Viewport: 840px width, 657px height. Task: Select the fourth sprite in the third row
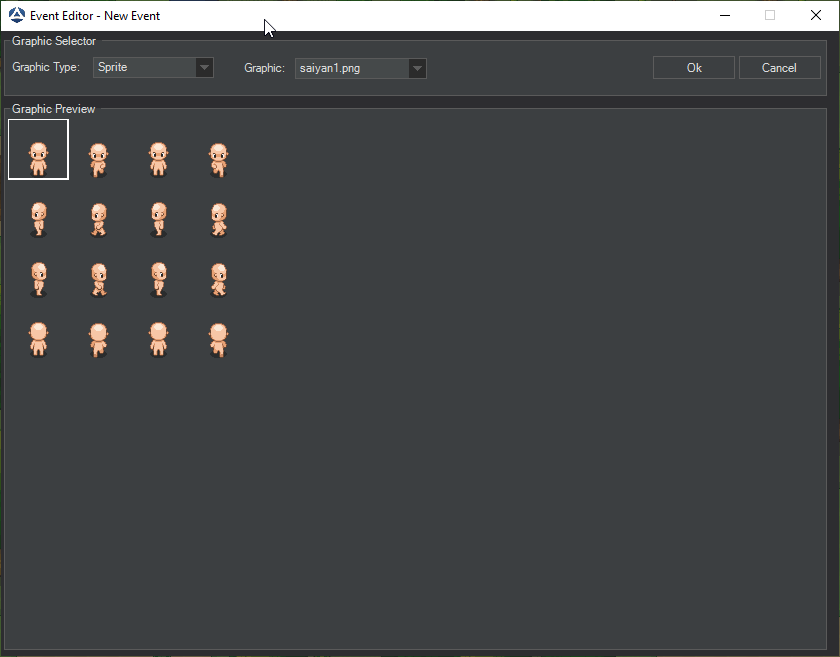coord(218,279)
